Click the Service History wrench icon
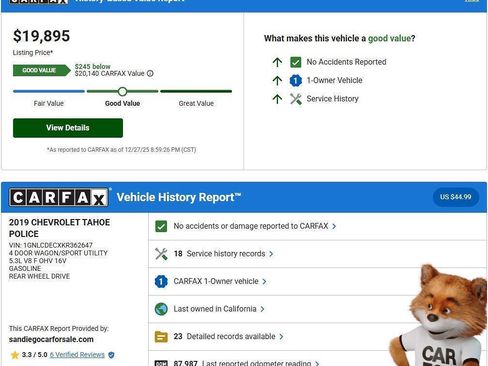The image size is (488, 366). coord(296,99)
